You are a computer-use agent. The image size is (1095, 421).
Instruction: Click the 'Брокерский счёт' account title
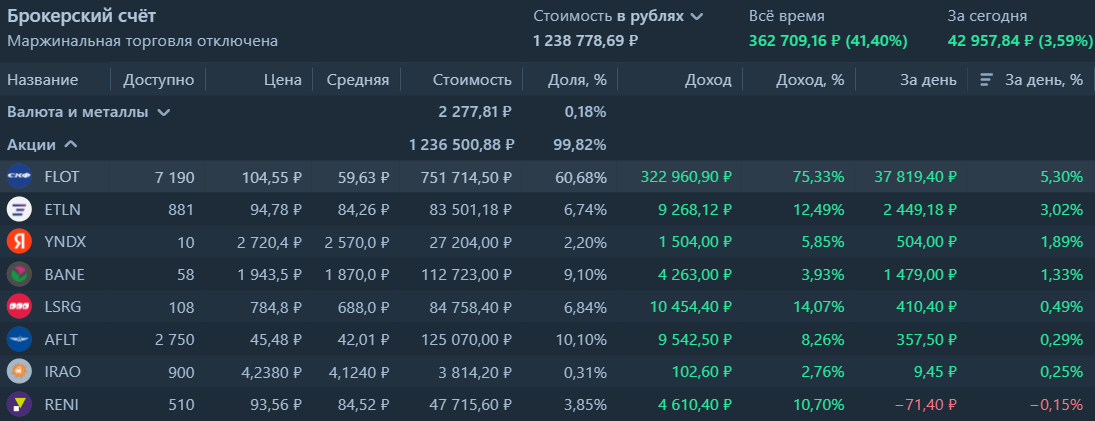pos(82,17)
